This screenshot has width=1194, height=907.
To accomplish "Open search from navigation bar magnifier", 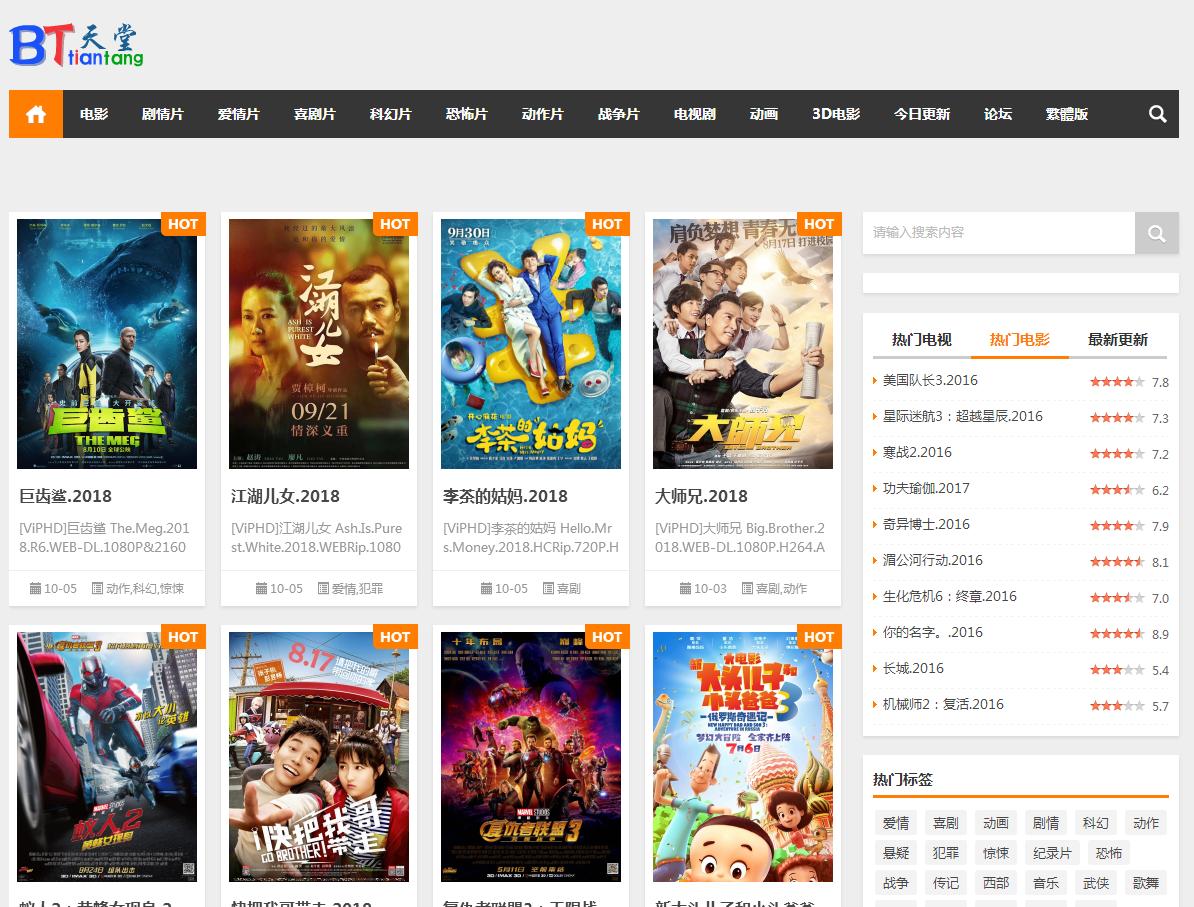I will [1157, 114].
